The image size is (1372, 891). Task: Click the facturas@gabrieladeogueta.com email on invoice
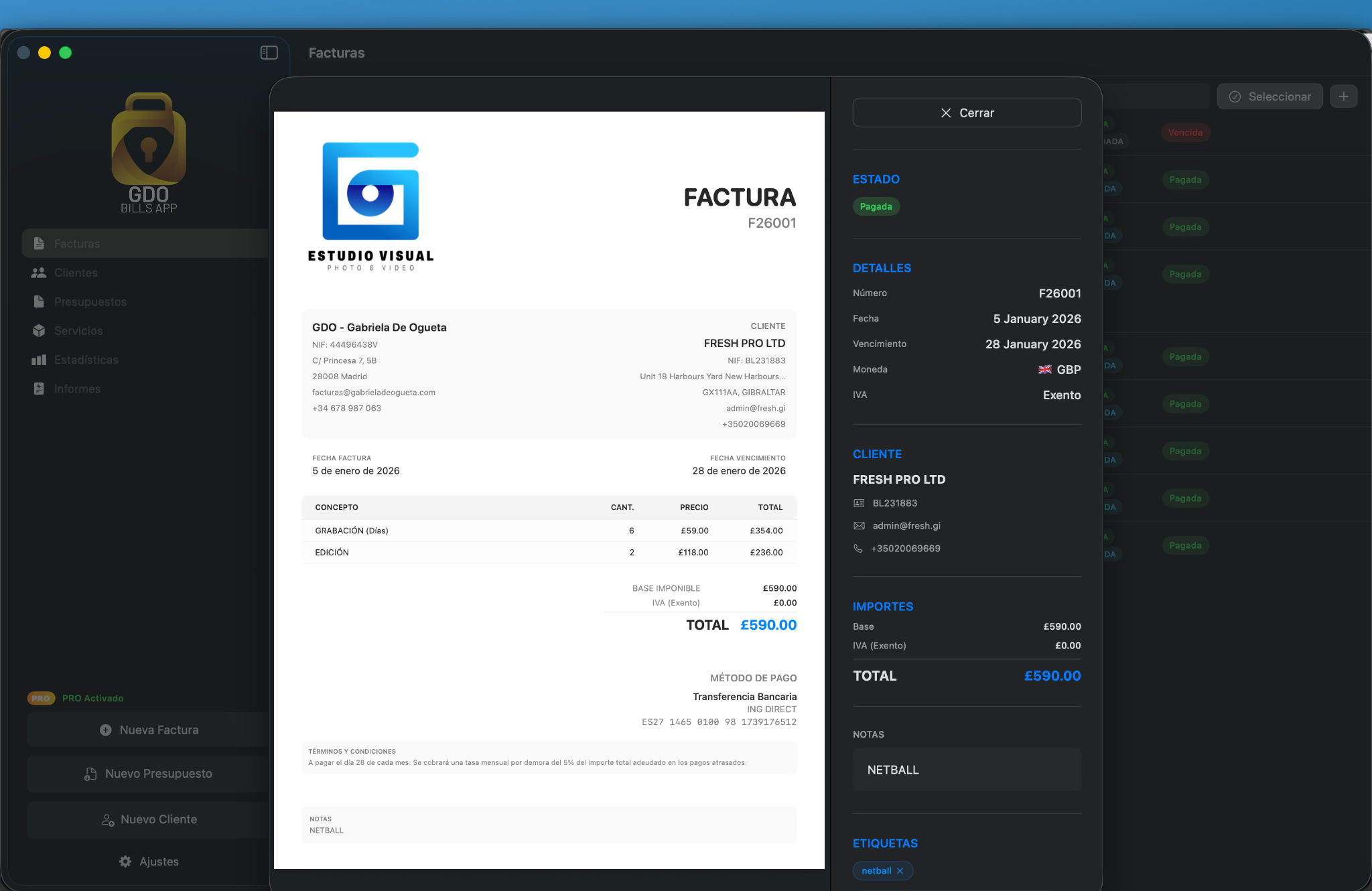(x=374, y=393)
